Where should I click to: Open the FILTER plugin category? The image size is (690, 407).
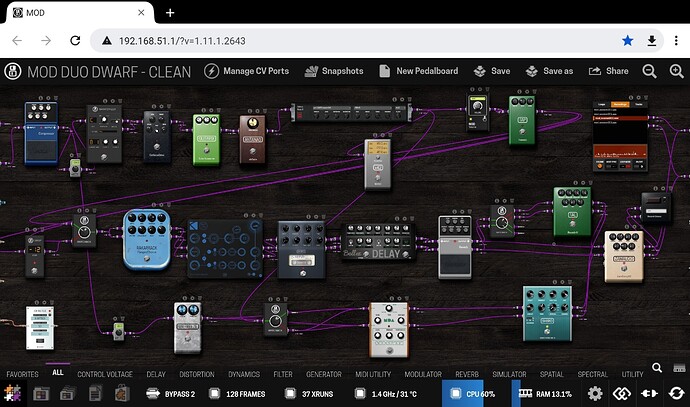(283, 374)
